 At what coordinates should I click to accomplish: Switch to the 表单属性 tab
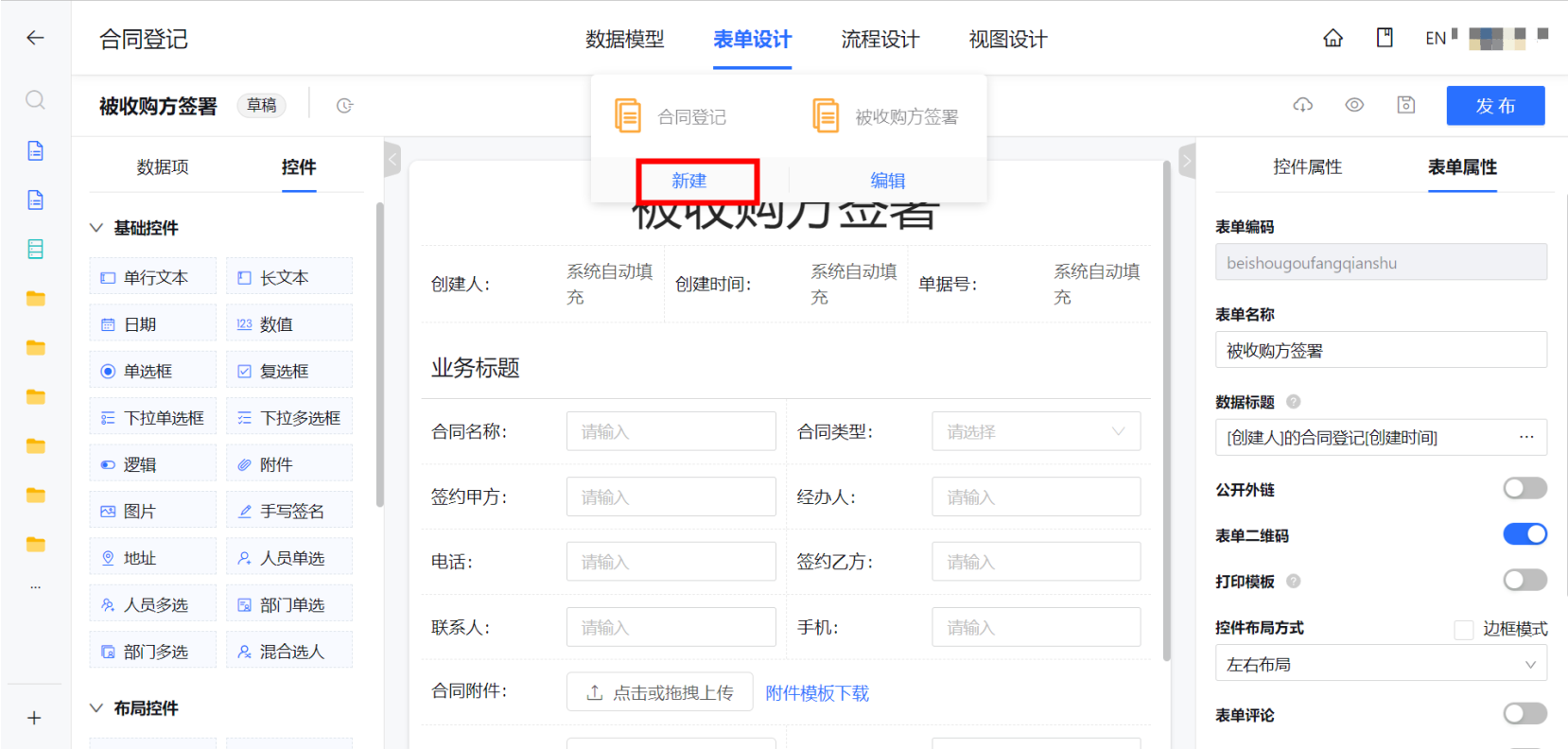1463,167
